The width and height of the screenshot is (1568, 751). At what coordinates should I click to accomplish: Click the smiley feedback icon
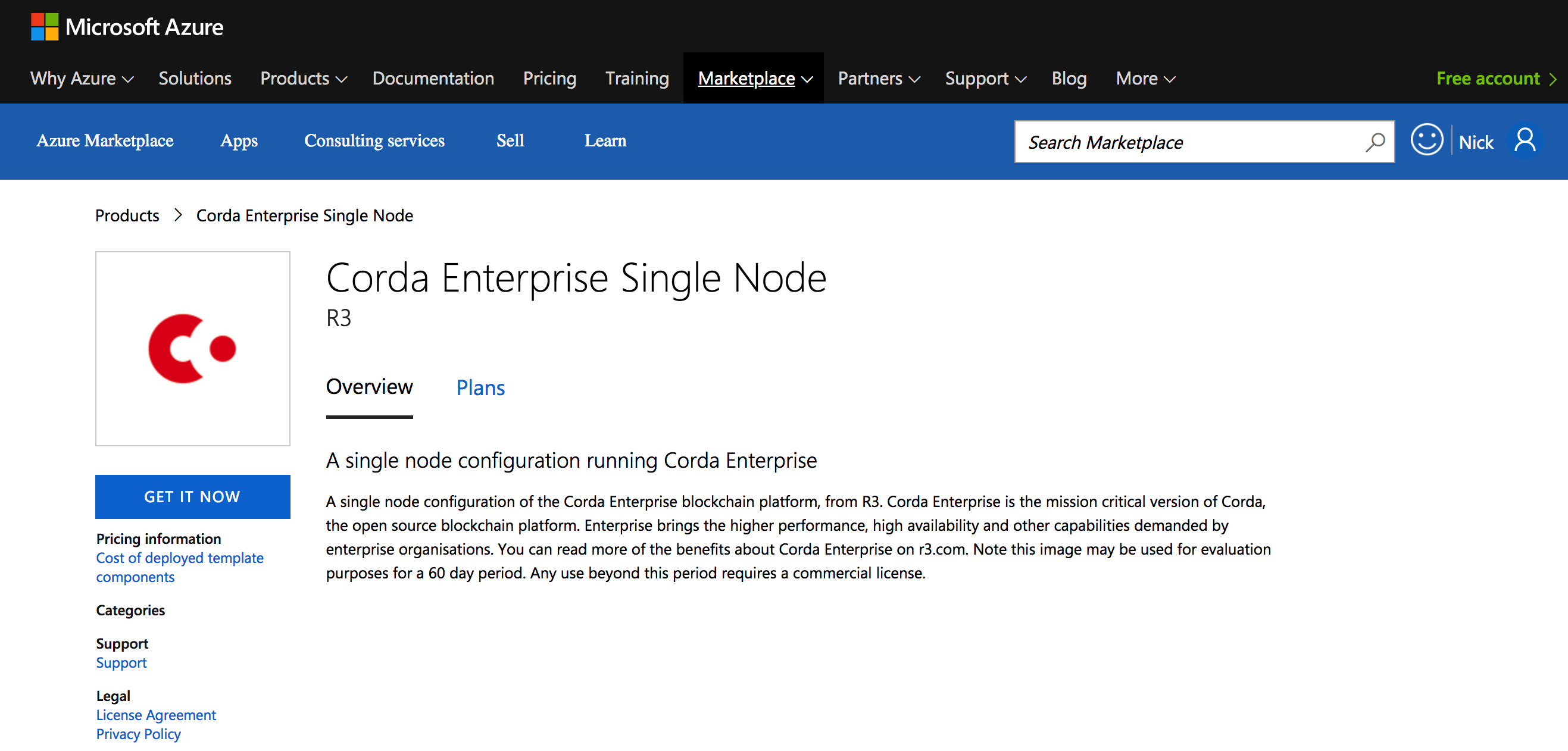(x=1426, y=140)
